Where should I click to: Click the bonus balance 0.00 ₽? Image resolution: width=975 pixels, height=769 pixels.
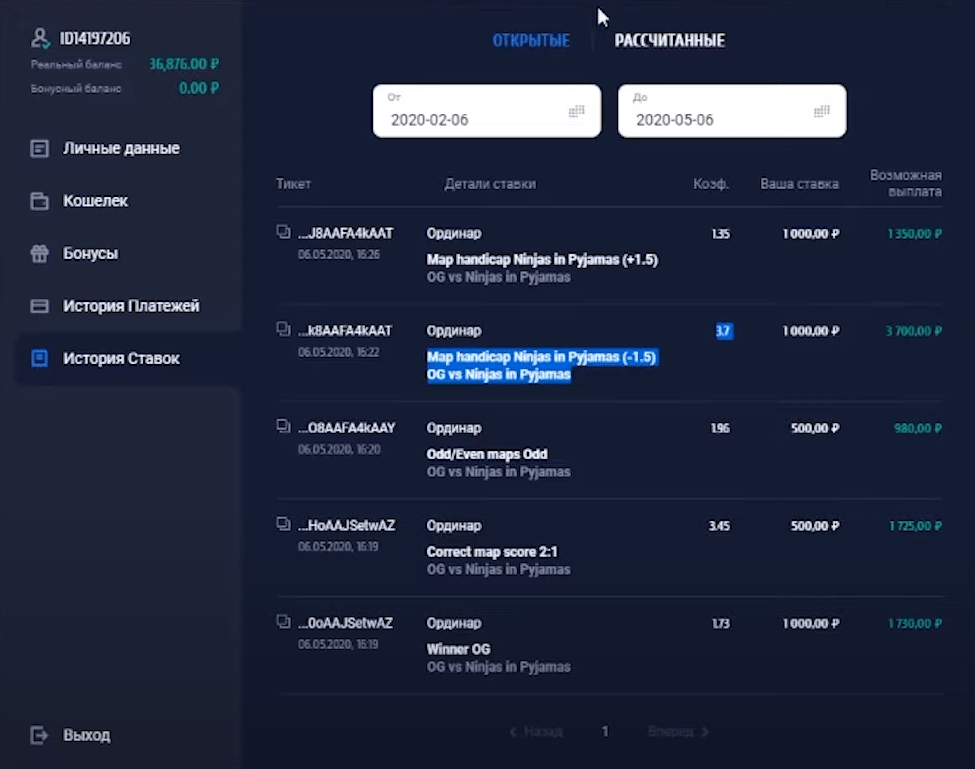coord(199,88)
